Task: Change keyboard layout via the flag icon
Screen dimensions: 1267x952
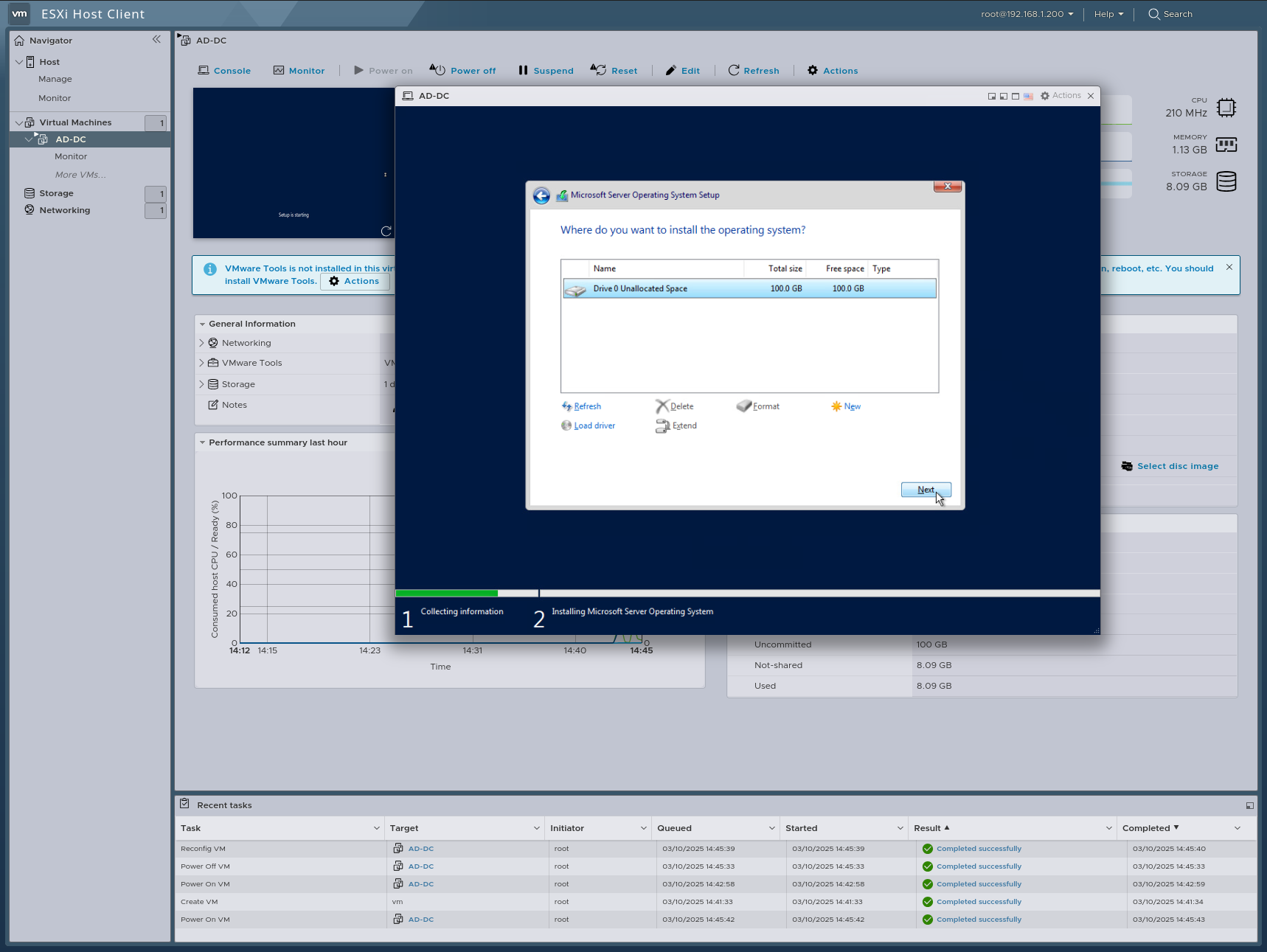Action: [x=1028, y=96]
